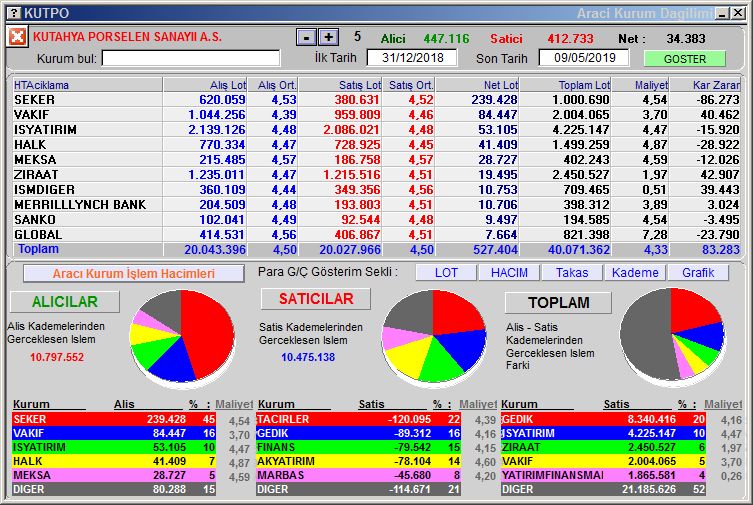
Task: Select the ZIRAAT row in the table
Action: 376,175
